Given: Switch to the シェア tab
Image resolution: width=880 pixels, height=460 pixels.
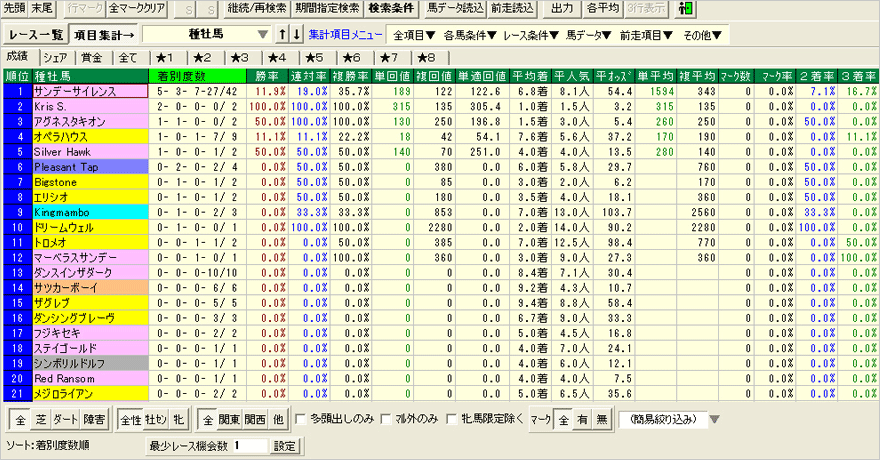Looking at the screenshot, I should (56, 58).
